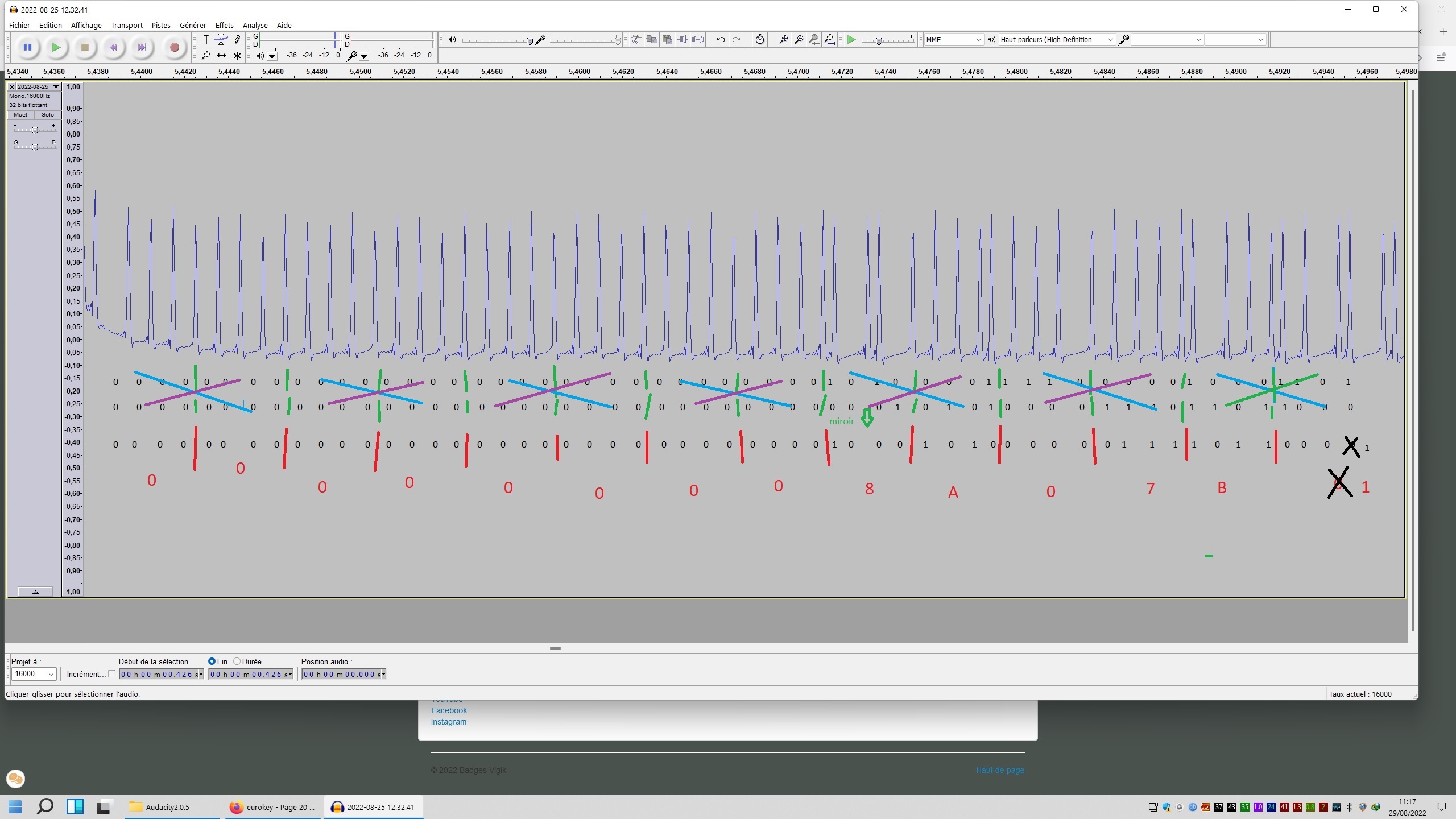Screen dimensions: 1456x819
Task: Pick the Time Shift tool
Action: coord(221,55)
